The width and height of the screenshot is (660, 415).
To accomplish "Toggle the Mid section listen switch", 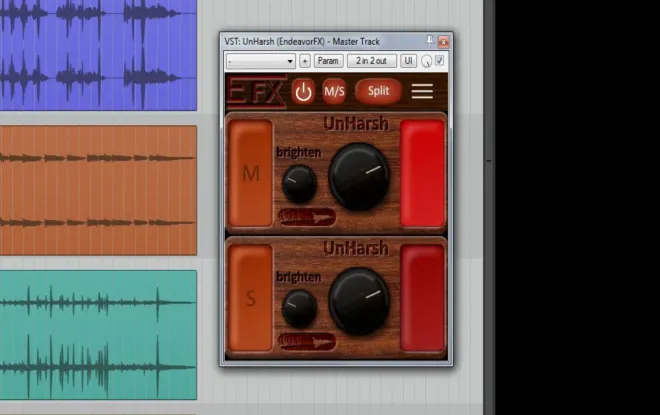I will pyautogui.click(x=307, y=217).
